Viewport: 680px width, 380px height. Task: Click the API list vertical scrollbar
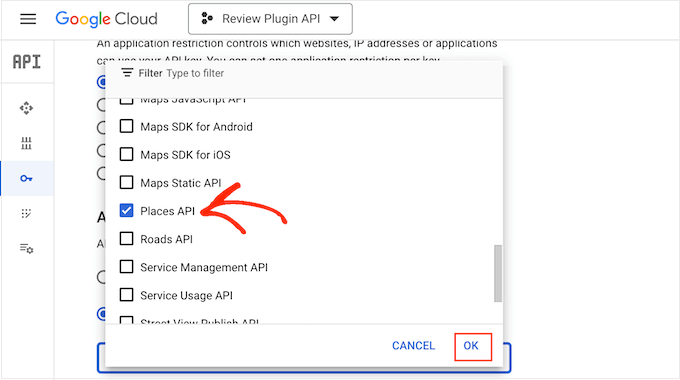click(498, 273)
